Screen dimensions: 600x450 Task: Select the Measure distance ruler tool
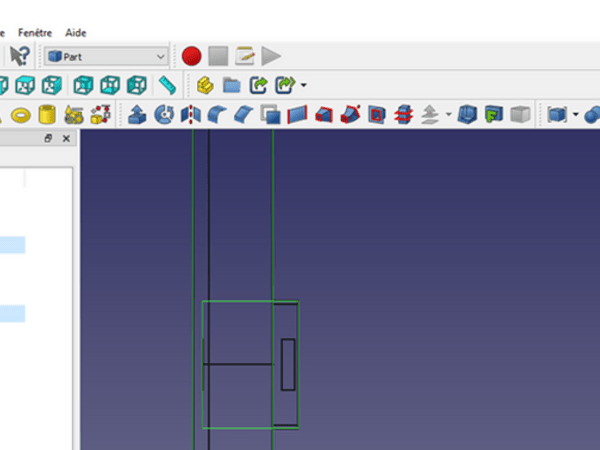(167, 85)
